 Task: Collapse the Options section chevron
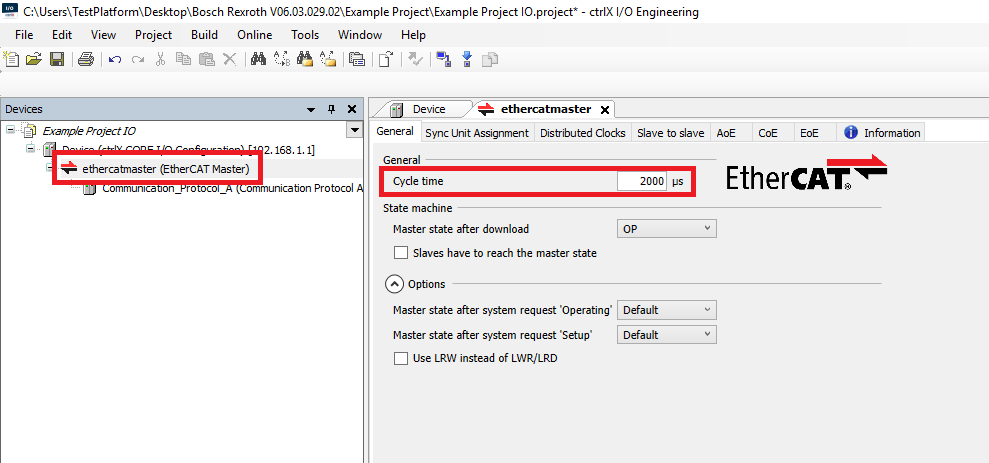(395, 284)
